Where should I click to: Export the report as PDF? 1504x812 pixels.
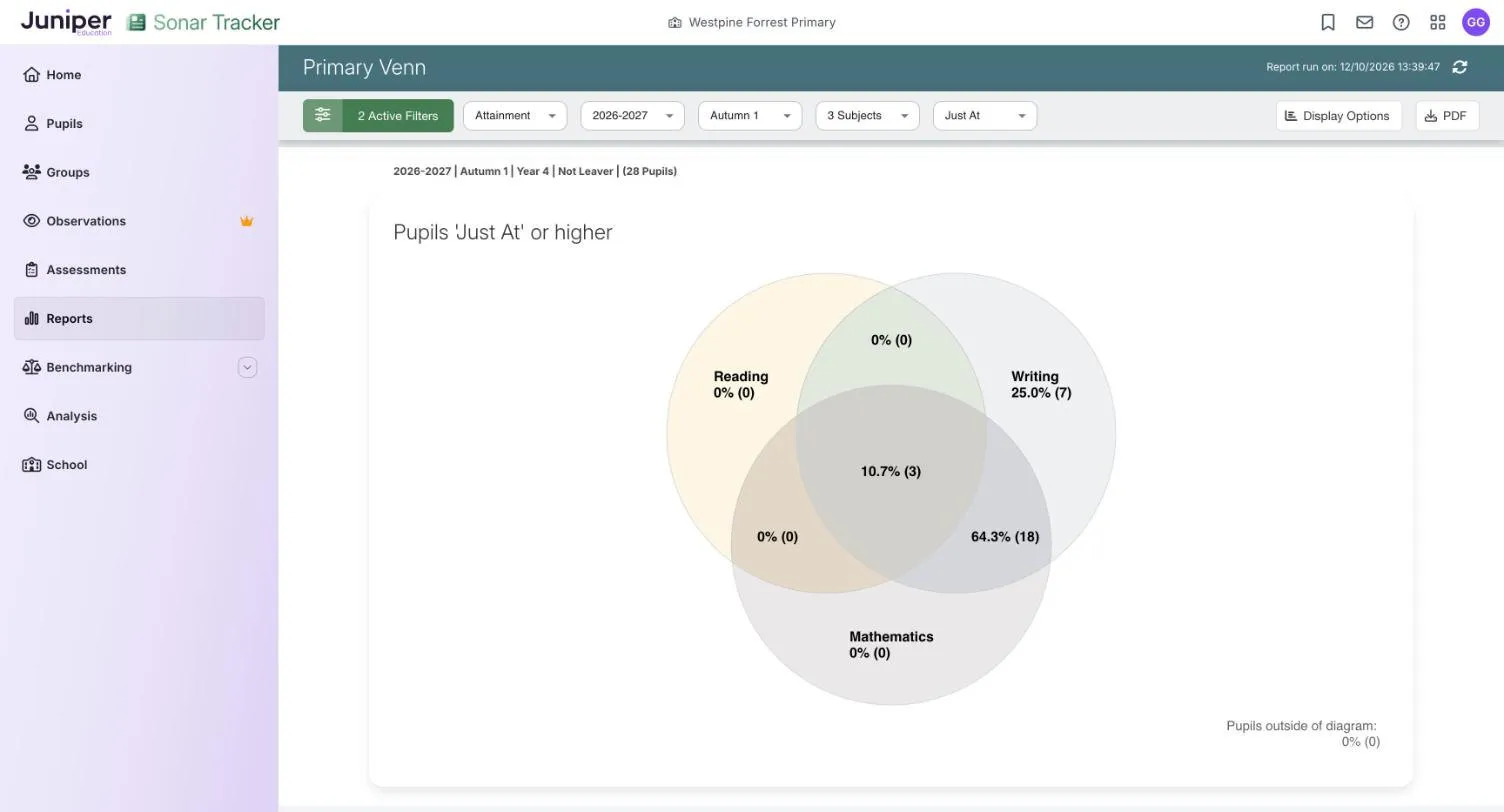coord(1447,116)
